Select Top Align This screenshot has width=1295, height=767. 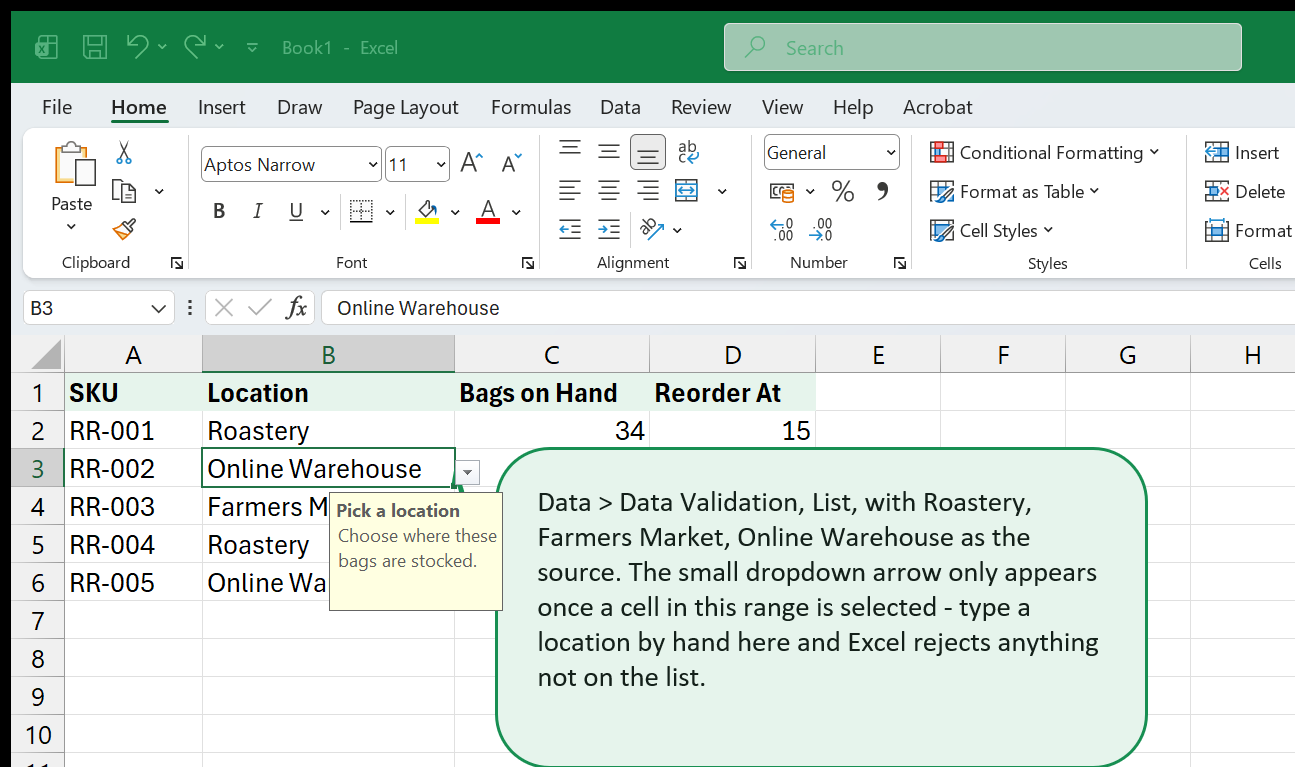tap(570, 151)
